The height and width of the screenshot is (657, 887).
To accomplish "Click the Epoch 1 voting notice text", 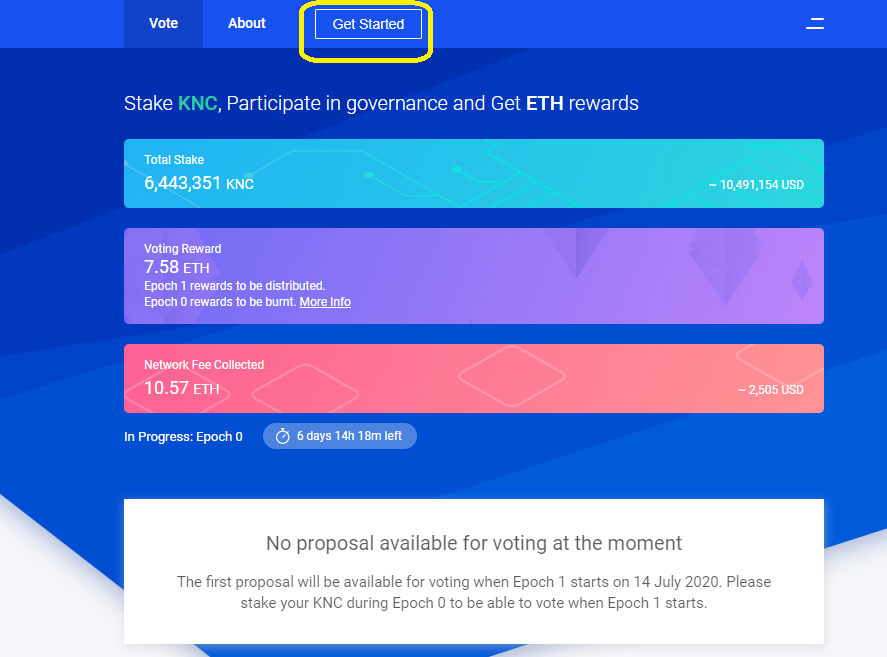I will 473,591.
